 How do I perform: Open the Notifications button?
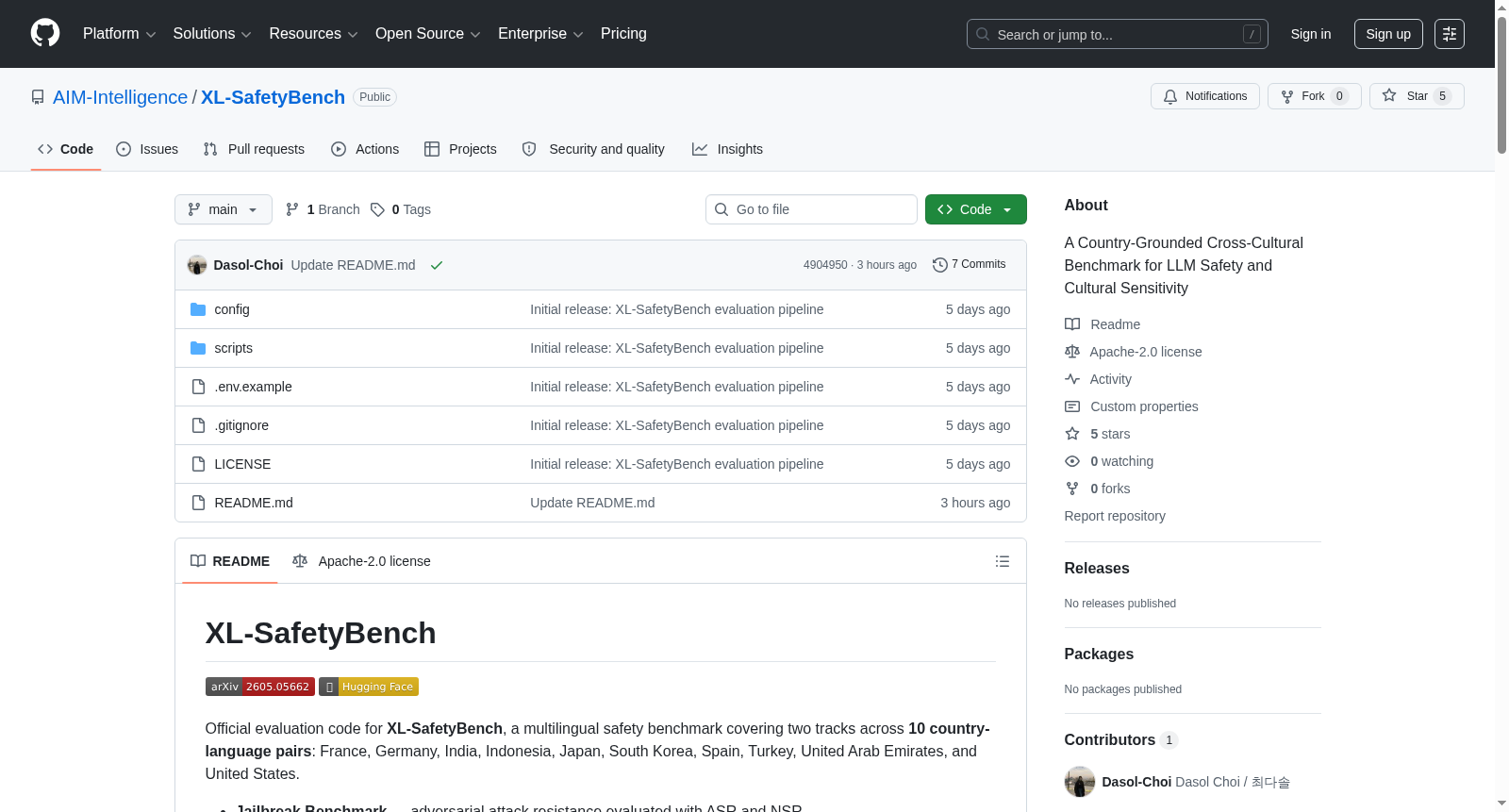1205,96
